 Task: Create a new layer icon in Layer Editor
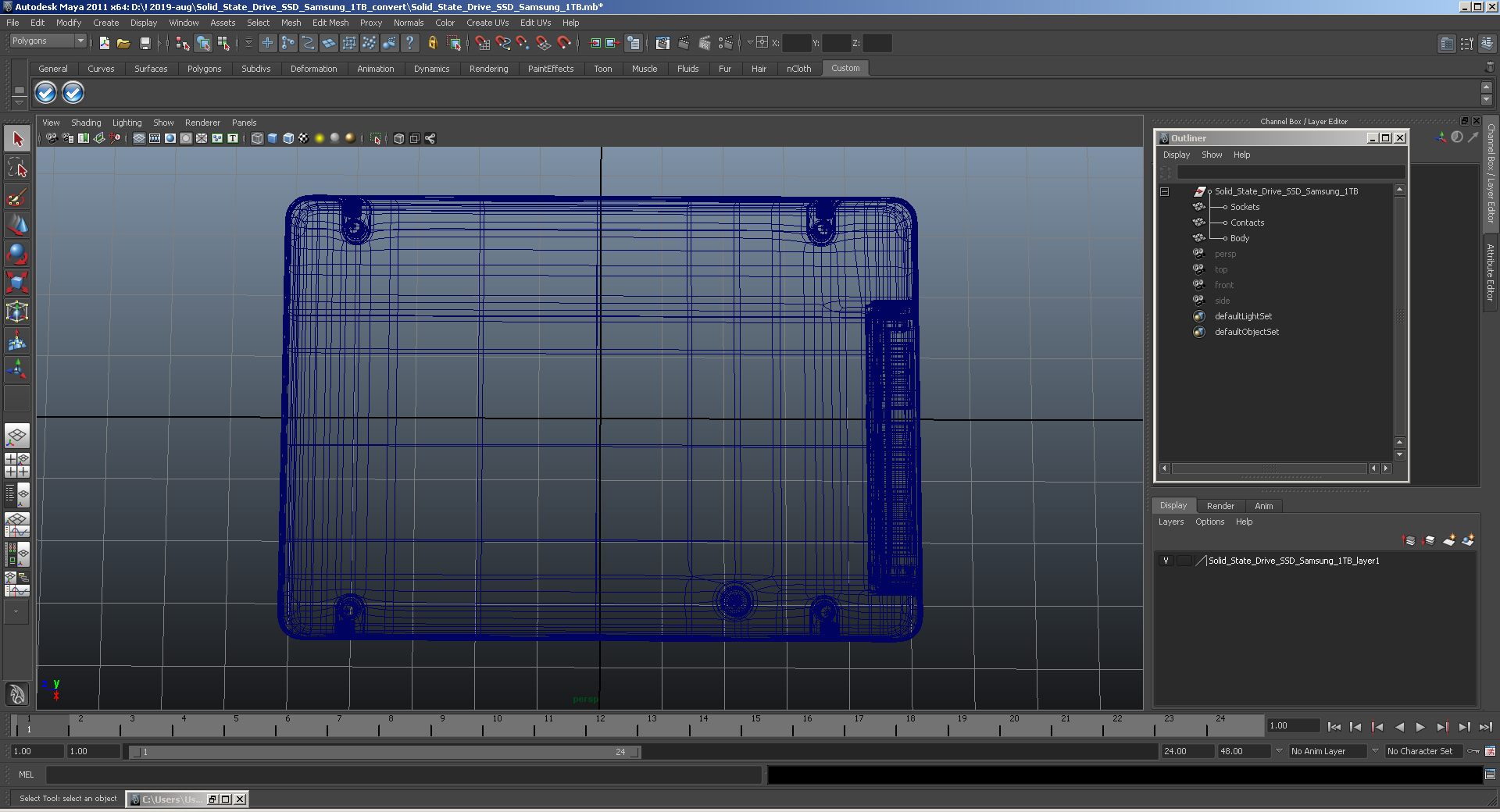pyautogui.click(x=1449, y=540)
